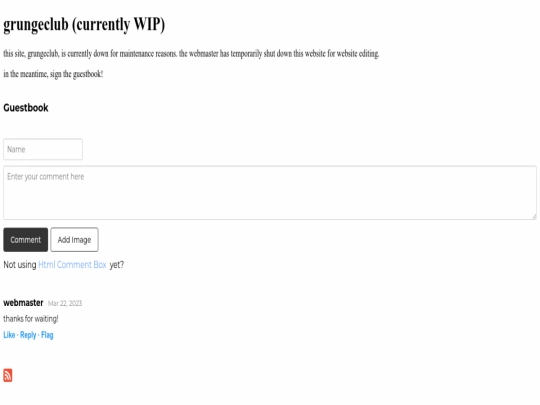Open the orange RSS feed icon
This screenshot has width=540, height=405.
click(8, 375)
